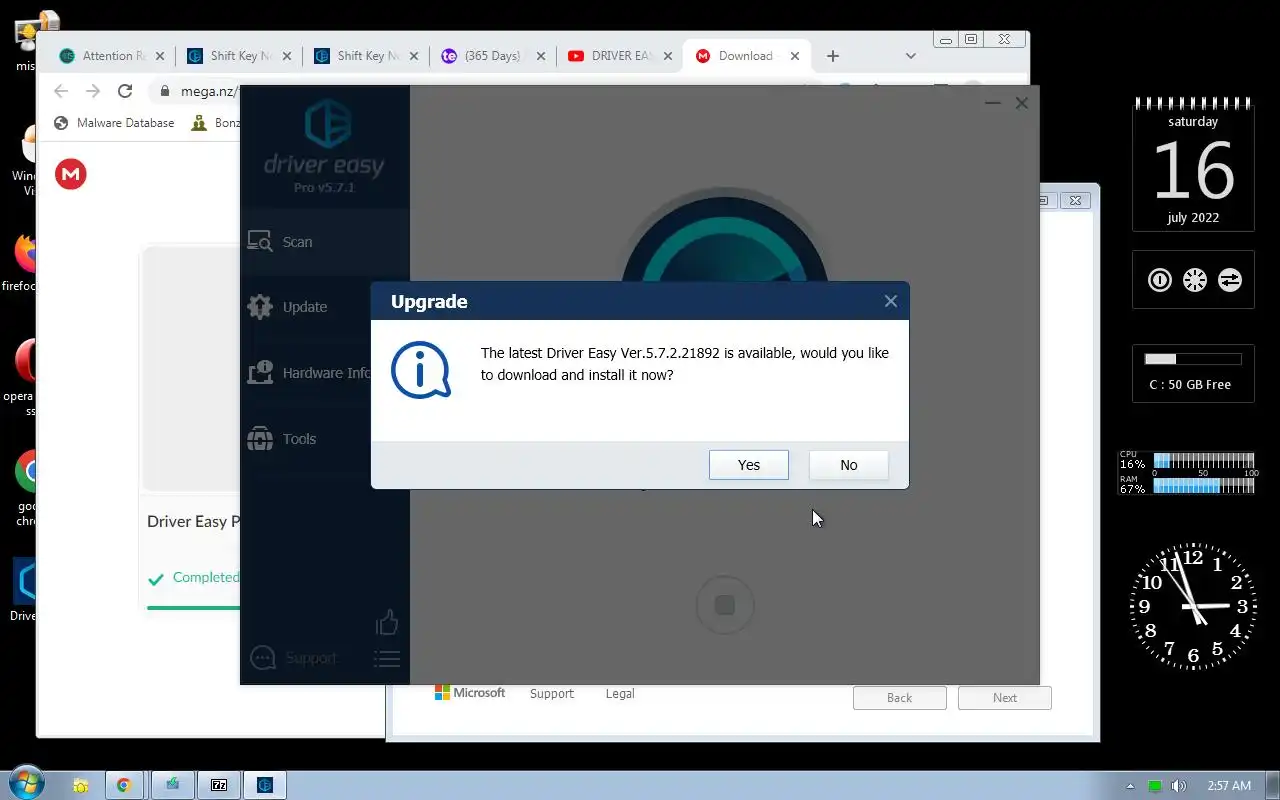This screenshot has width=1280, height=800.
Task: Select the Download MEGA tab
Action: tap(745, 56)
